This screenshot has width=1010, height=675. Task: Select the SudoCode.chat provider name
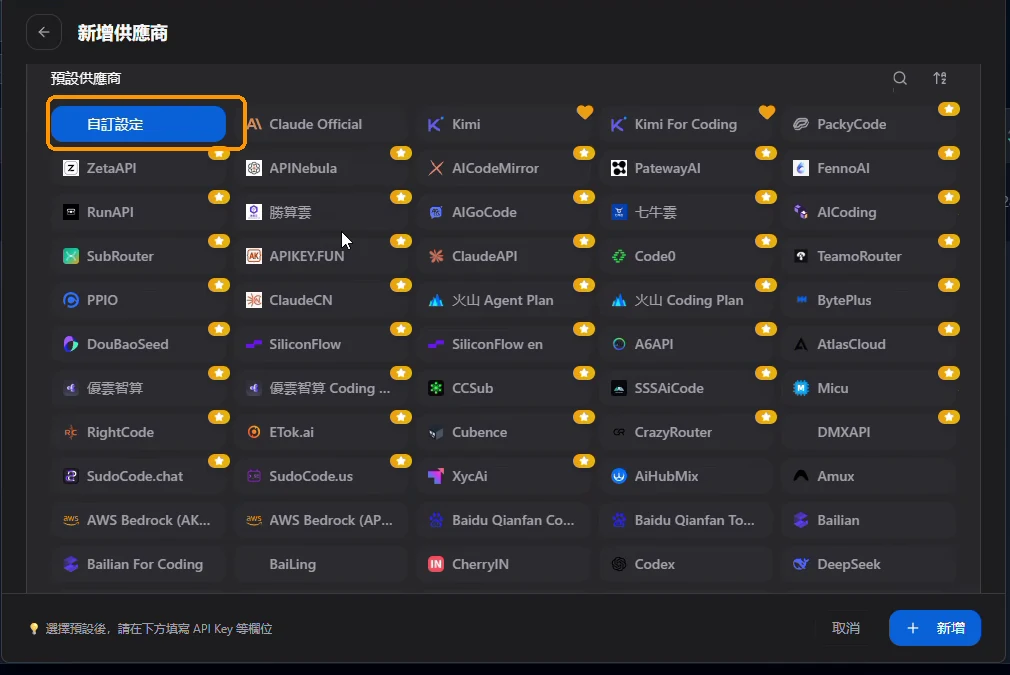135,476
